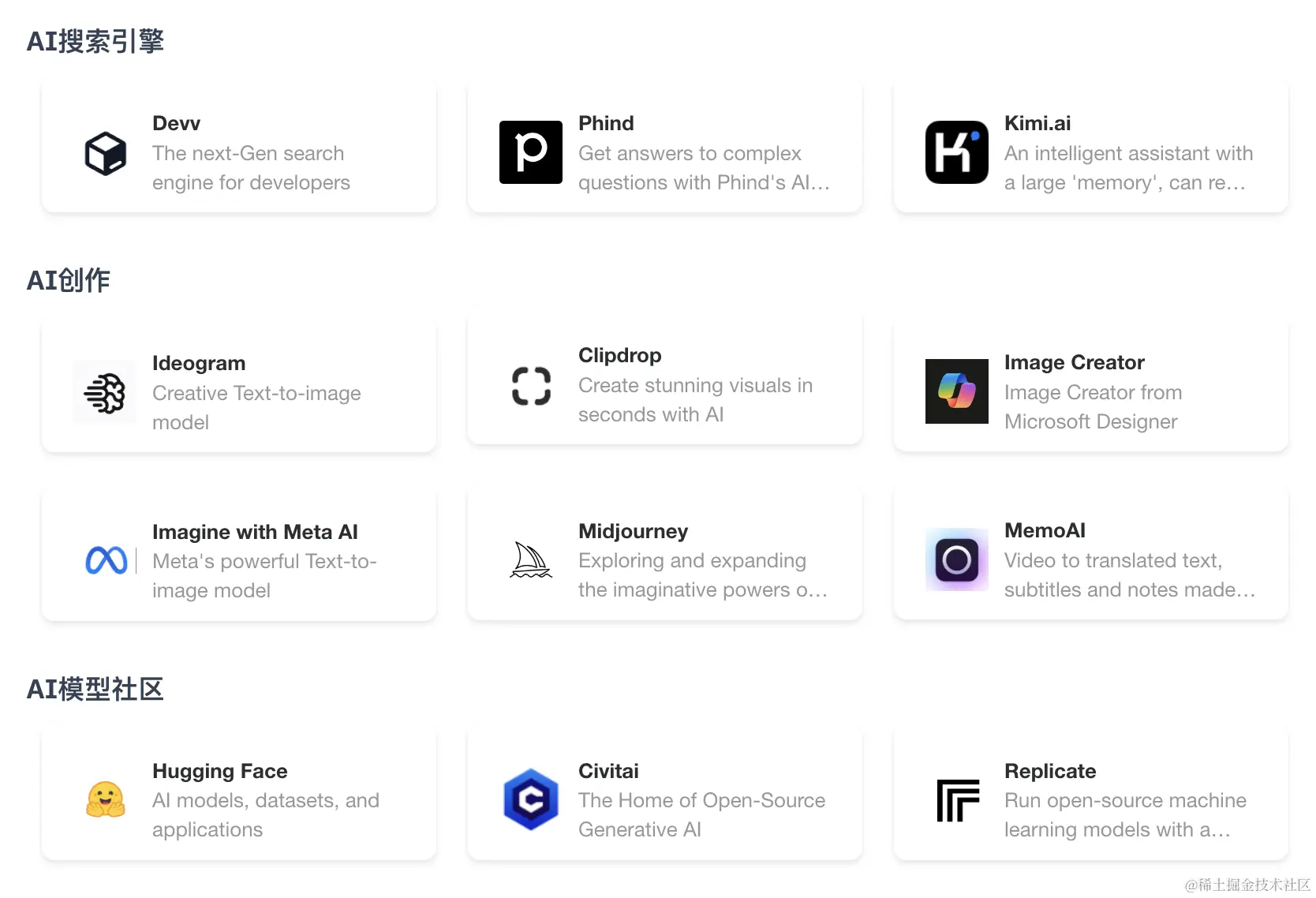Select the Civitai blue hexagon logo

[x=531, y=799]
